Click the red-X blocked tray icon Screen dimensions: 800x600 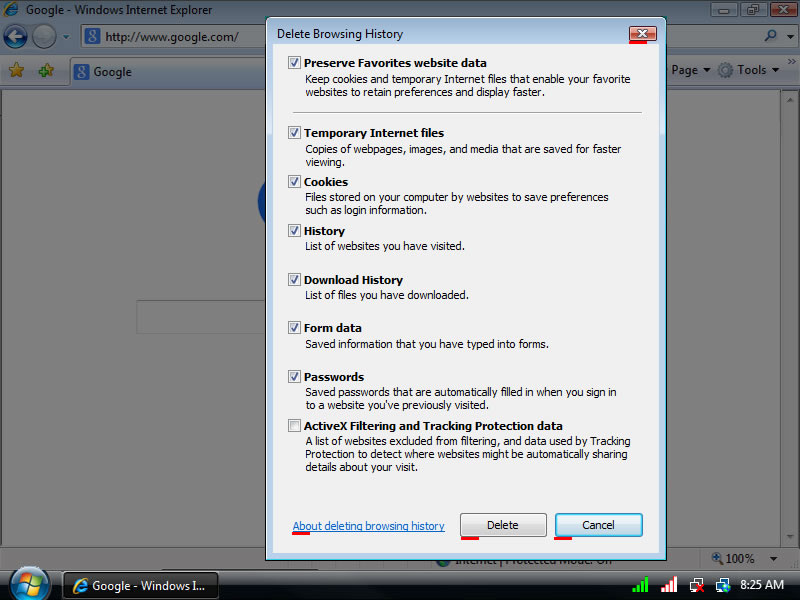coord(696,585)
